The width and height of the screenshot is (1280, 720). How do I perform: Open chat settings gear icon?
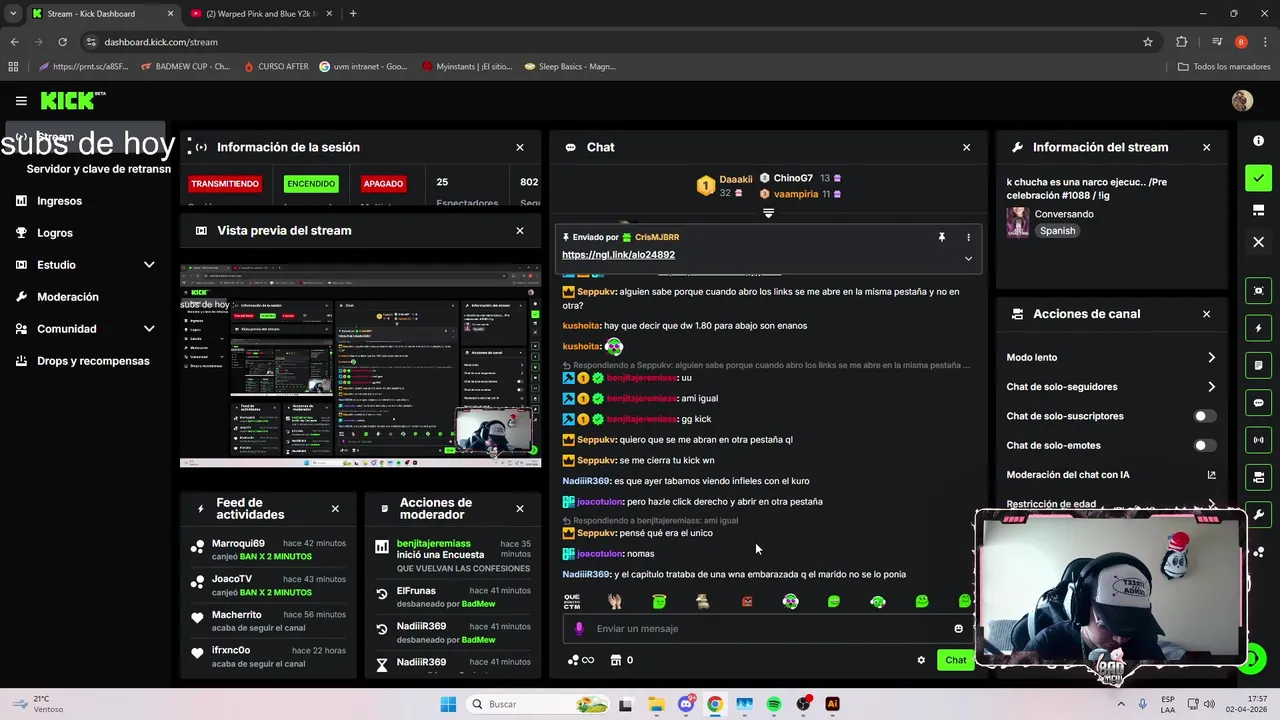[x=921, y=660]
